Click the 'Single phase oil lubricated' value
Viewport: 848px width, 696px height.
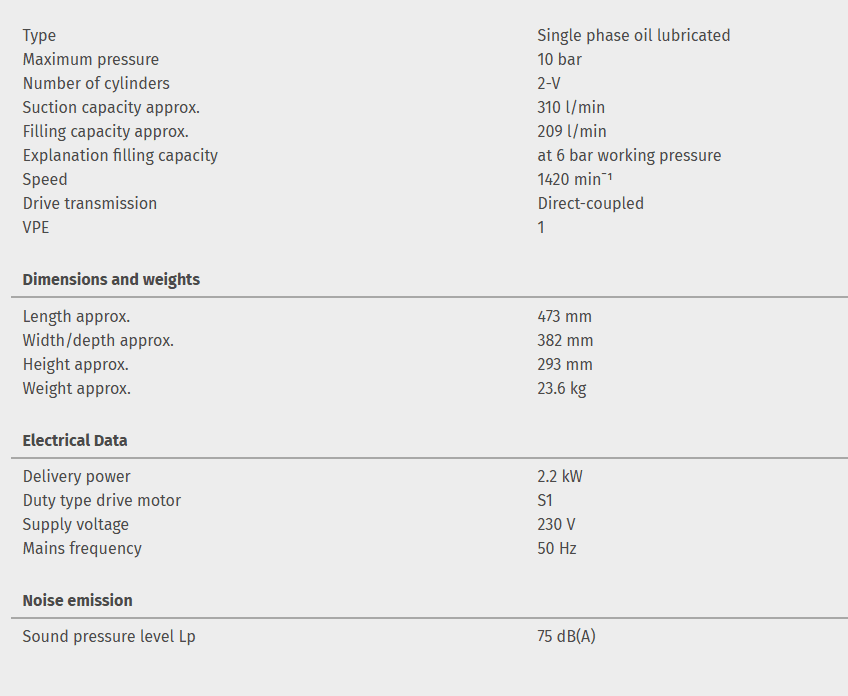point(633,36)
